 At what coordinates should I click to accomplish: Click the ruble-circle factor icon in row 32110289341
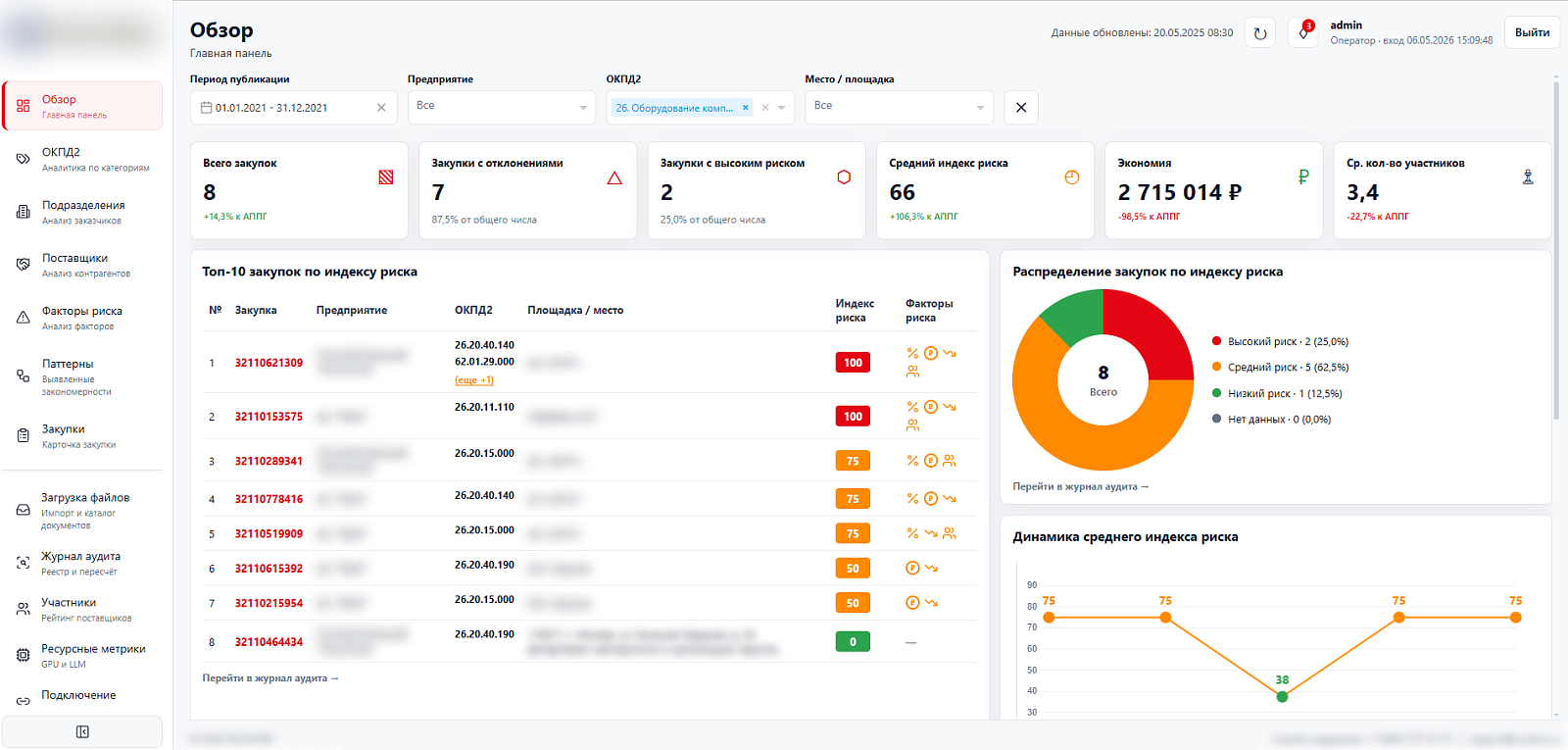[931, 461]
